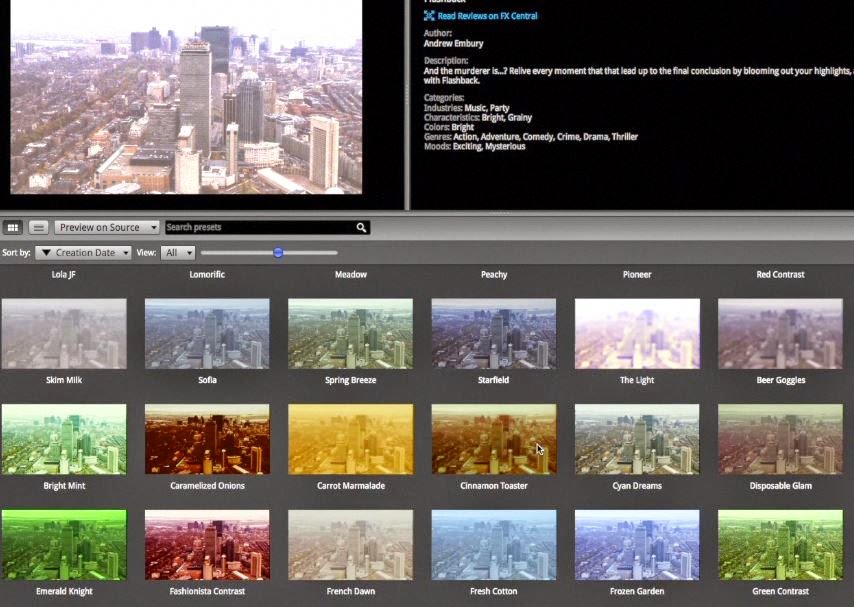Open the Creation Date sort dropdown

coord(83,253)
